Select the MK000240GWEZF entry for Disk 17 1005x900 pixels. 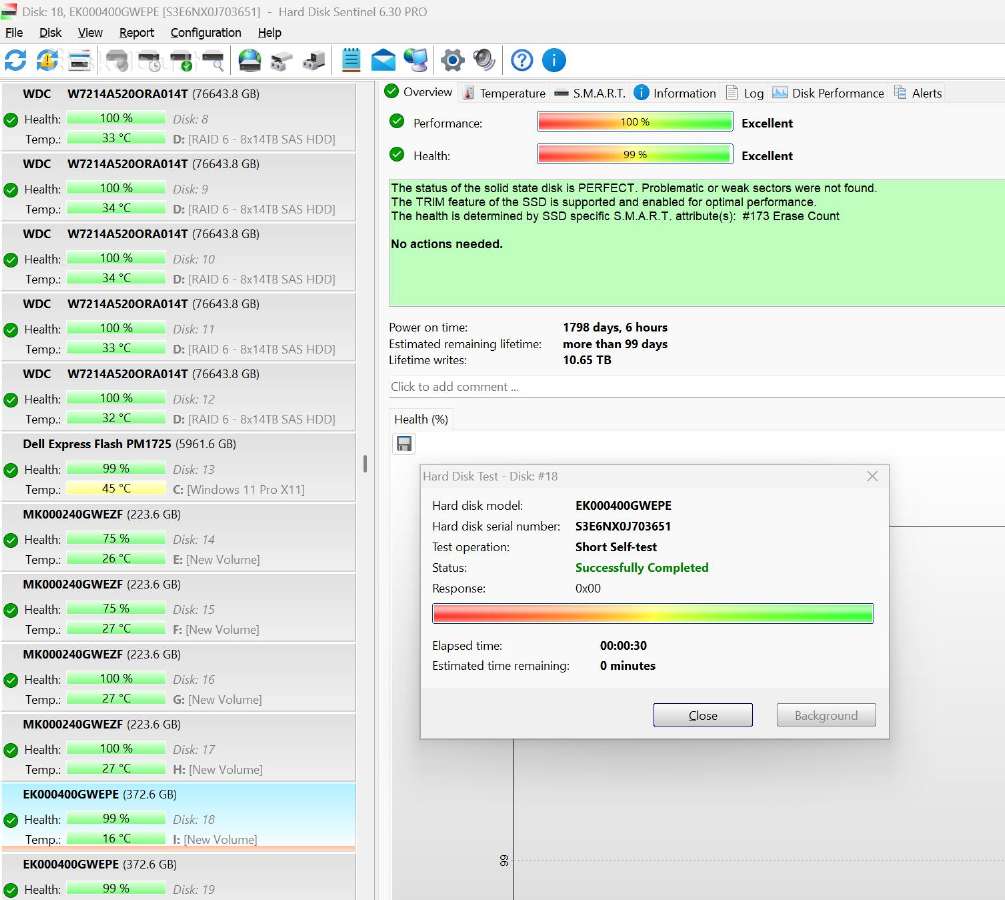click(x=178, y=747)
